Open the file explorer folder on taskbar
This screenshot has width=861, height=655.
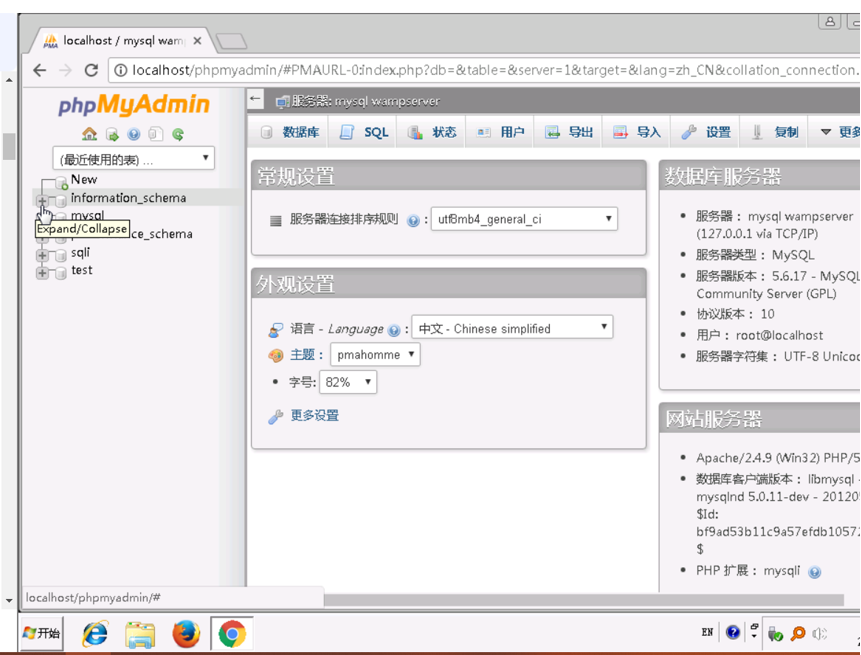point(140,634)
